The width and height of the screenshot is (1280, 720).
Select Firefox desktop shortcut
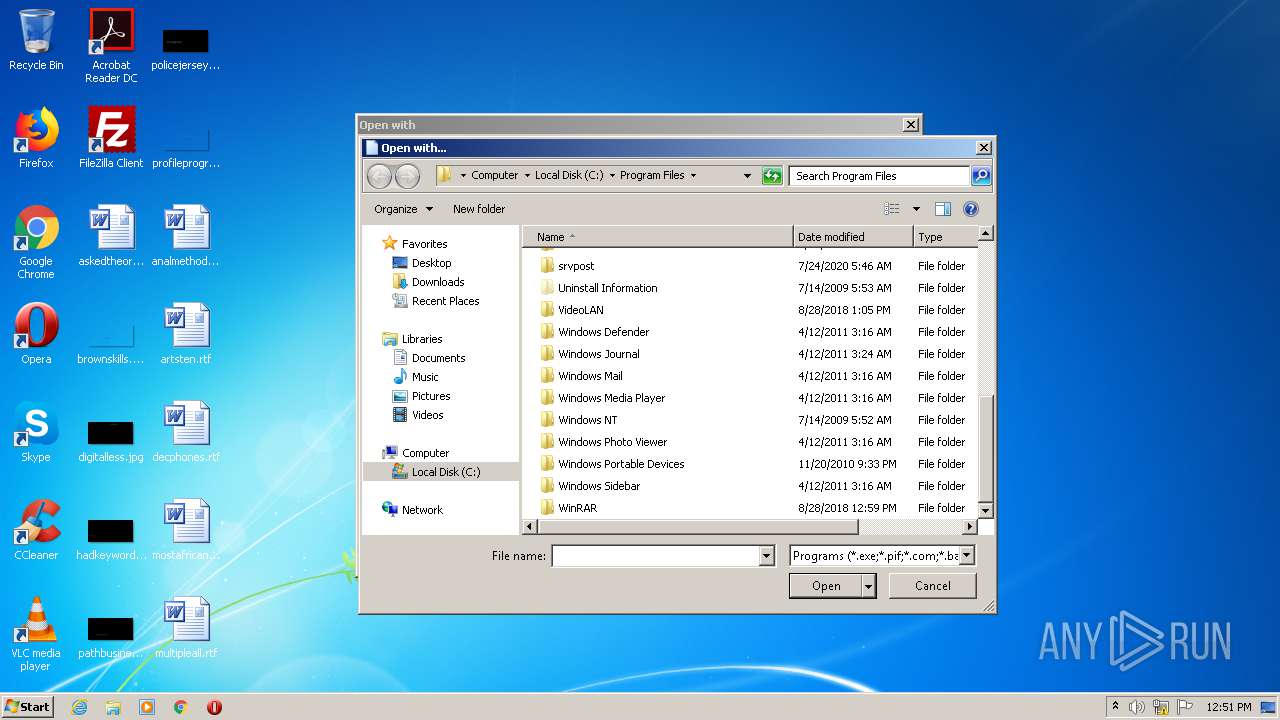[x=36, y=138]
